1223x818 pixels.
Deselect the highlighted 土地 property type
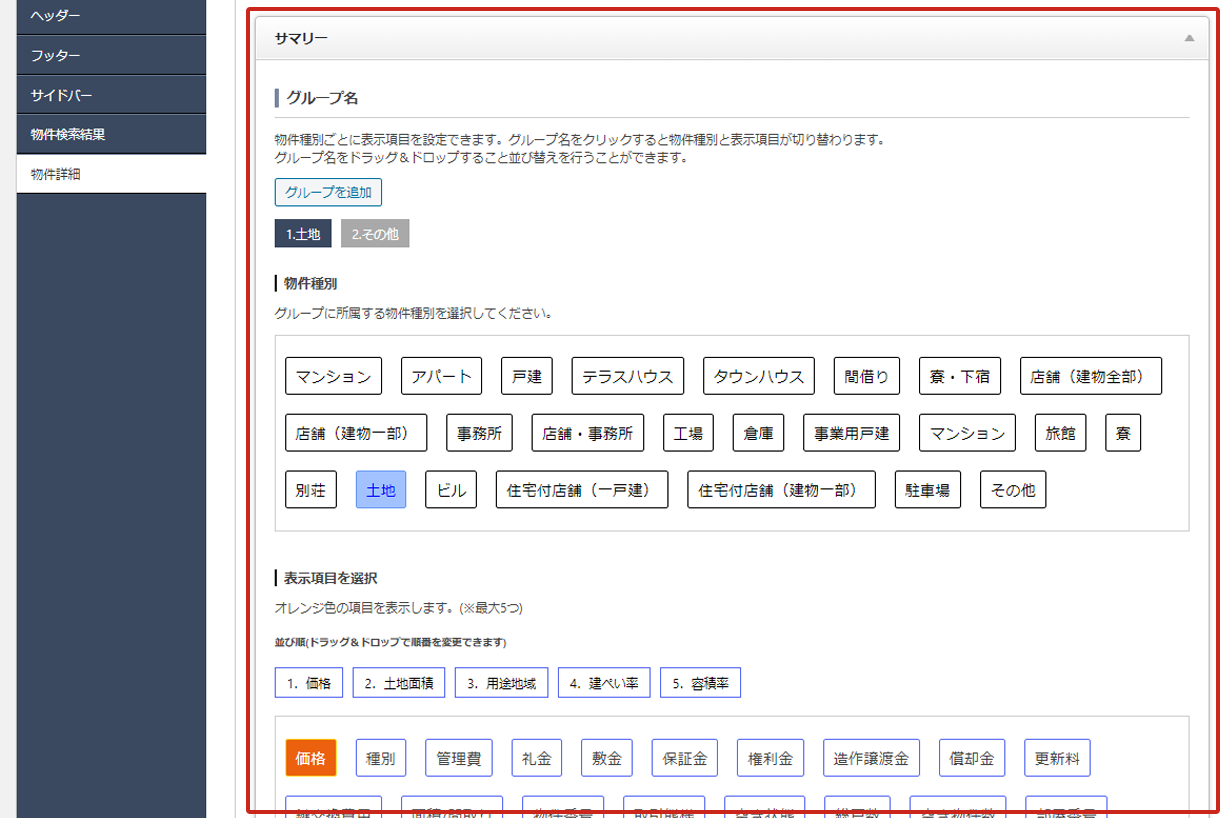381,490
